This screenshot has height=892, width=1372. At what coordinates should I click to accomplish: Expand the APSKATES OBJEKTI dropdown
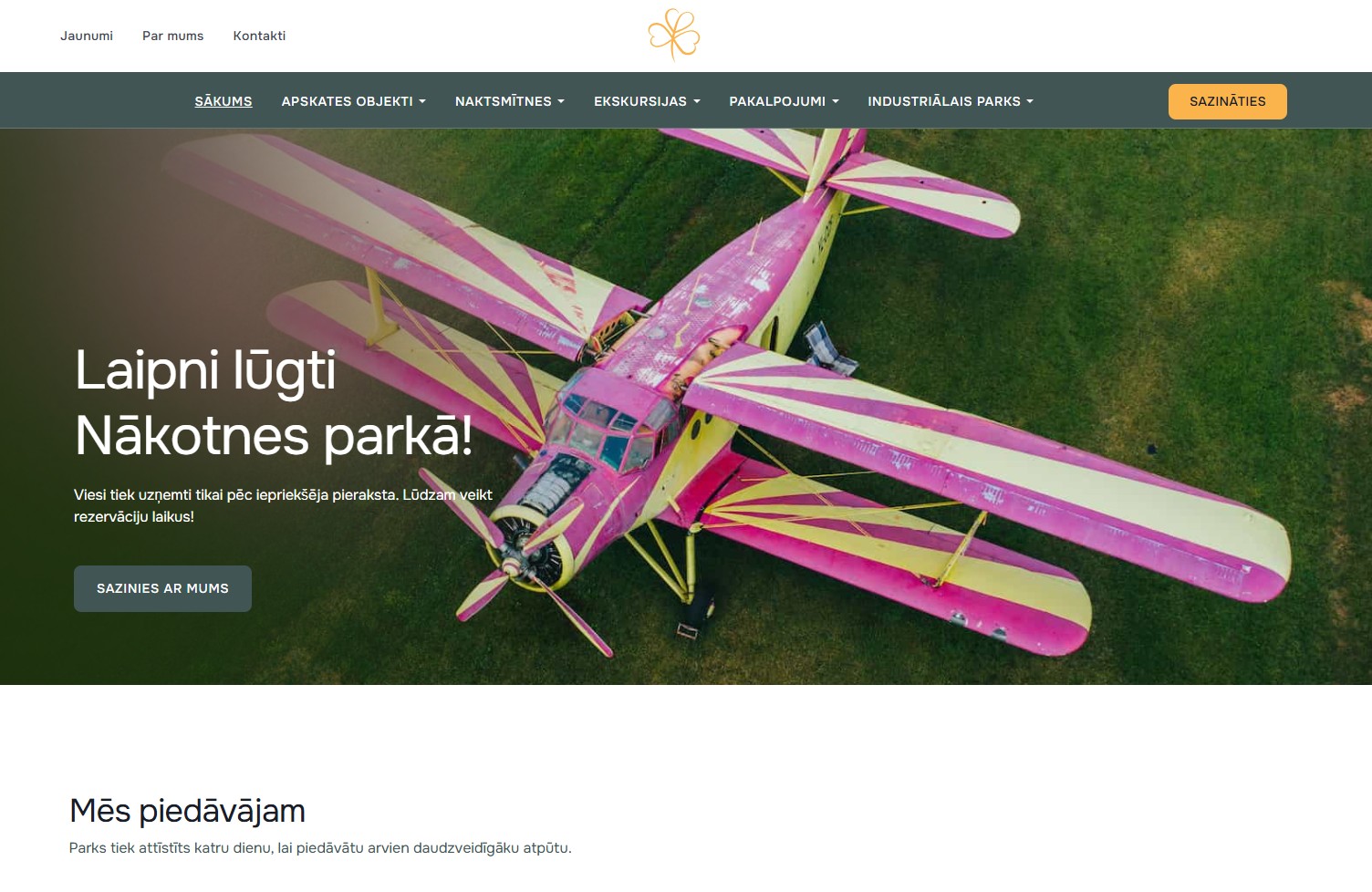click(353, 101)
